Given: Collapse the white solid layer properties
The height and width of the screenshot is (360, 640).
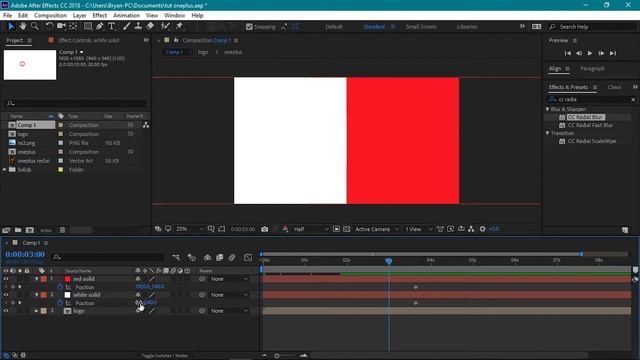Looking at the screenshot, I should click(36, 295).
